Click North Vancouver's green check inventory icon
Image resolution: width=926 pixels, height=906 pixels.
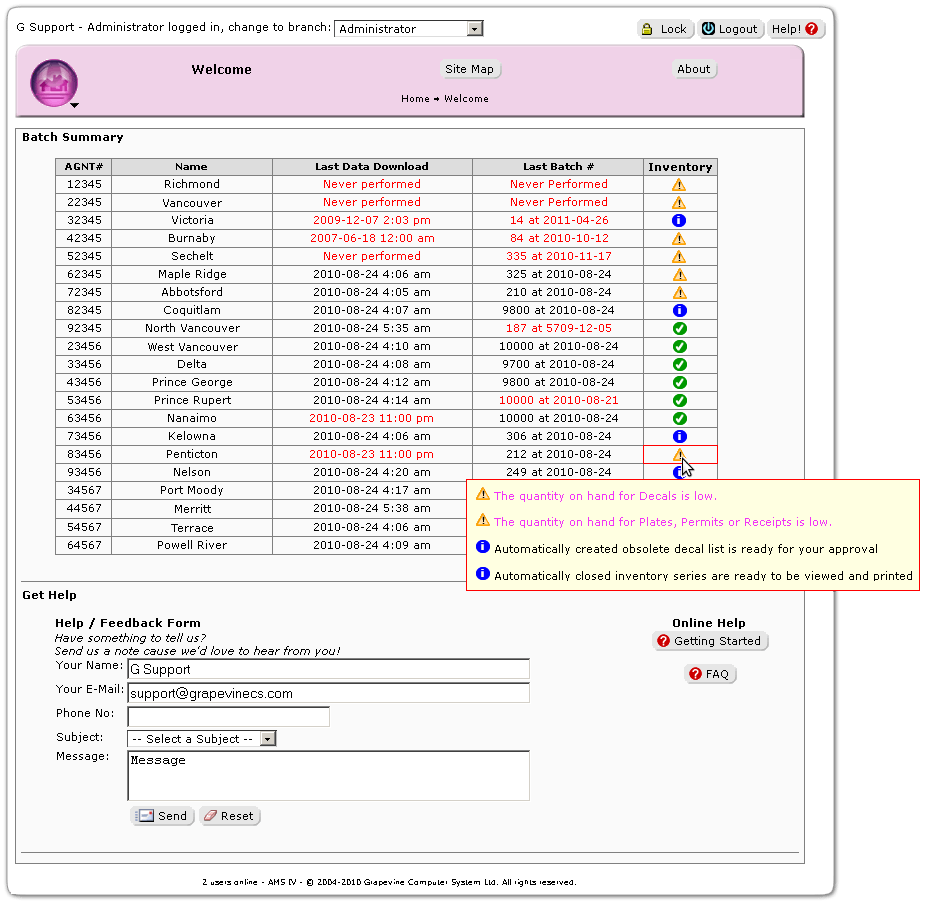(679, 329)
